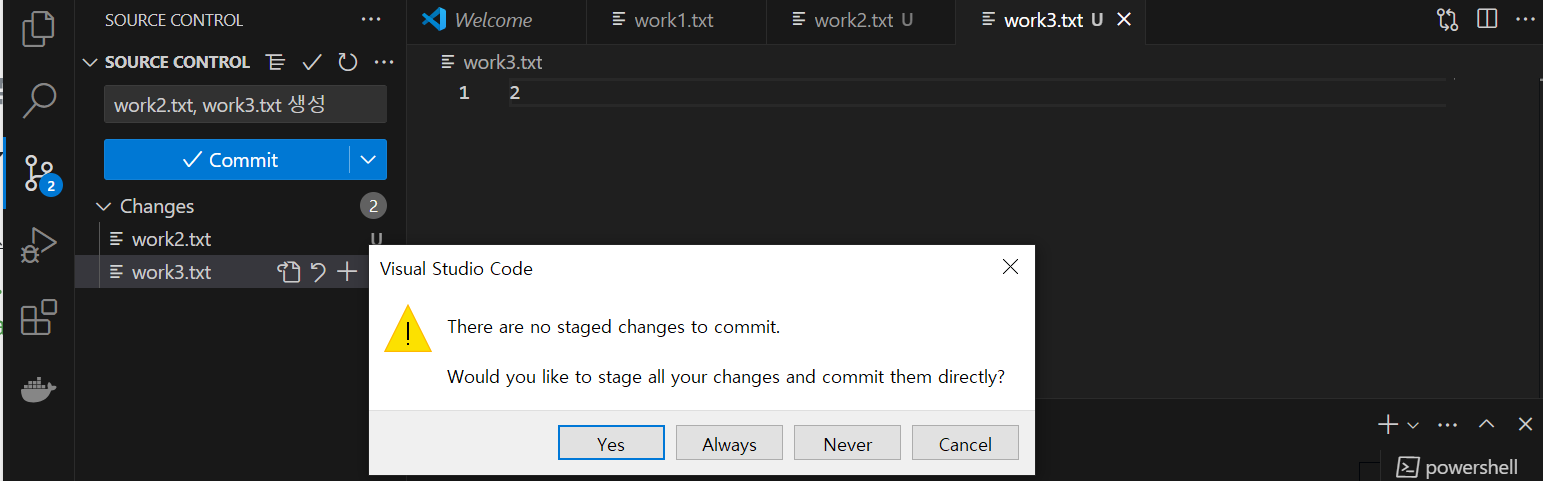1543x481 pixels.
Task: Collapse the Source Control section
Action: [89, 62]
